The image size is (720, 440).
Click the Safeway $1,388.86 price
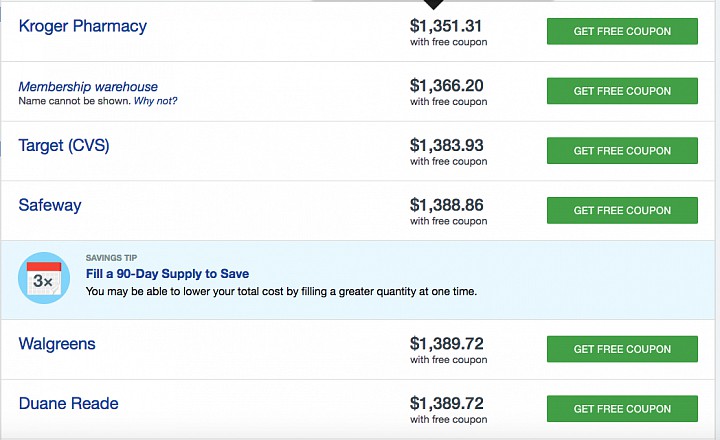coord(446,205)
